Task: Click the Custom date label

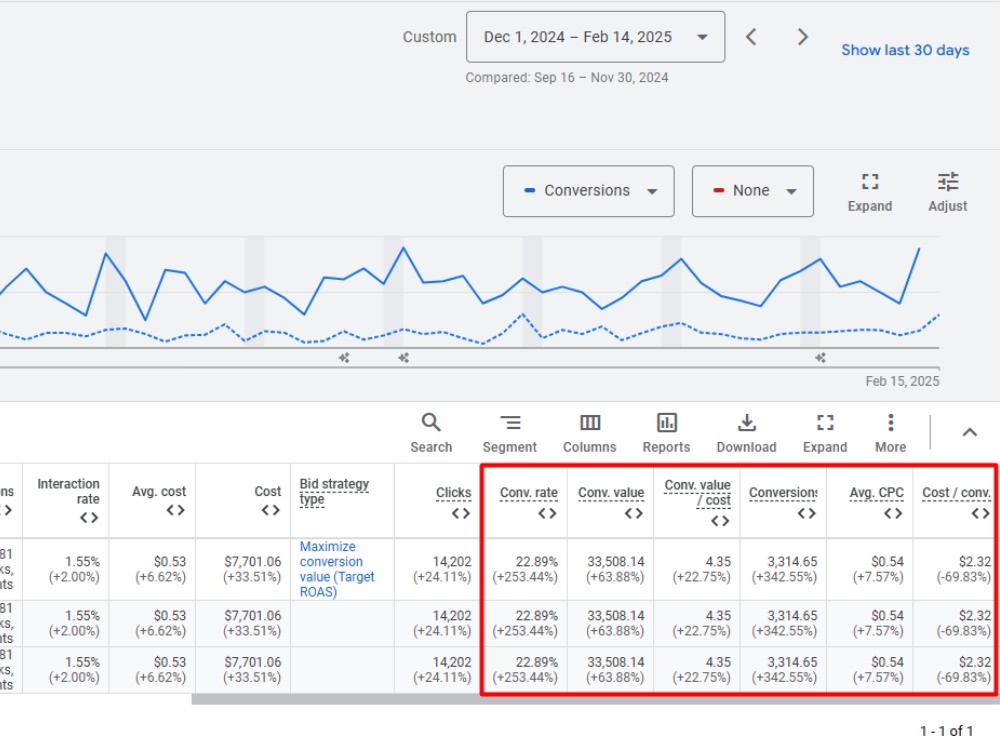Action: [429, 37]
